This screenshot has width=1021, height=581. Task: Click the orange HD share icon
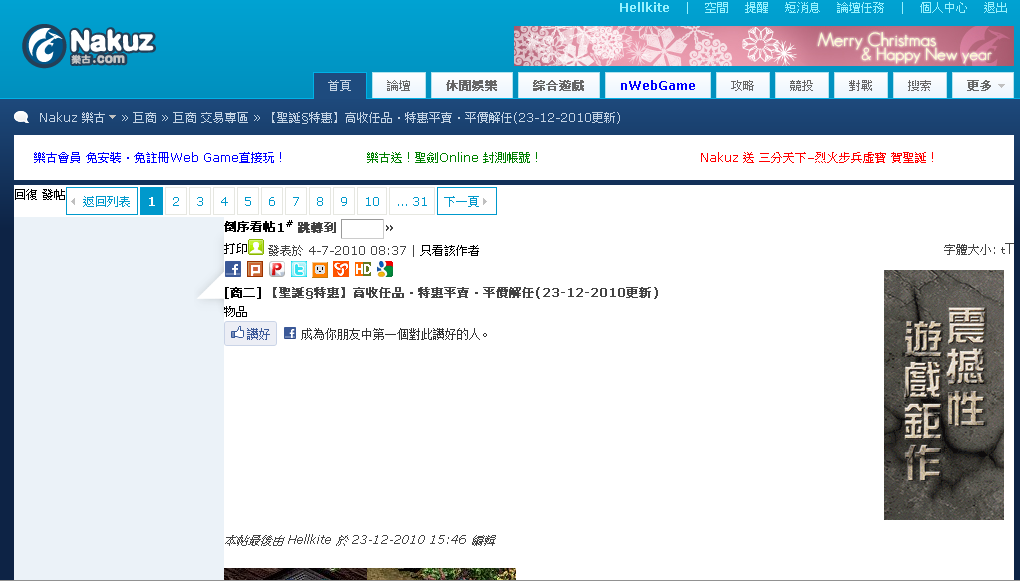[x=363, y=269]
